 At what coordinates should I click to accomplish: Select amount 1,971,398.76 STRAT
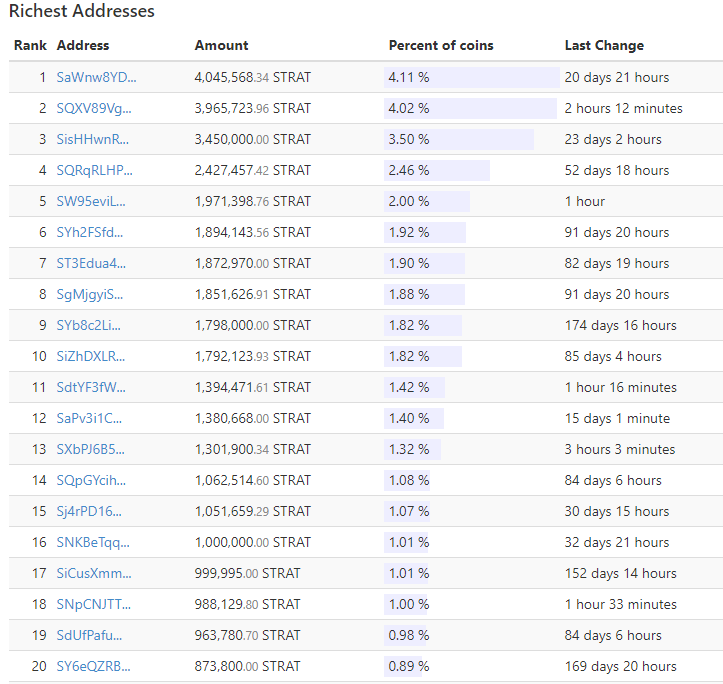[253, 201]
